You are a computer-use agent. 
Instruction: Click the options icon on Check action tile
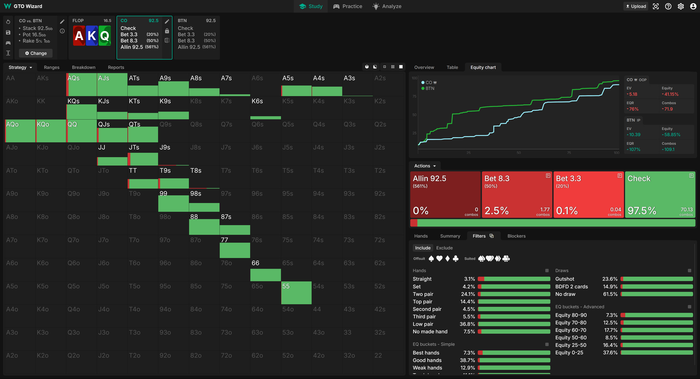tap(691, 175)
